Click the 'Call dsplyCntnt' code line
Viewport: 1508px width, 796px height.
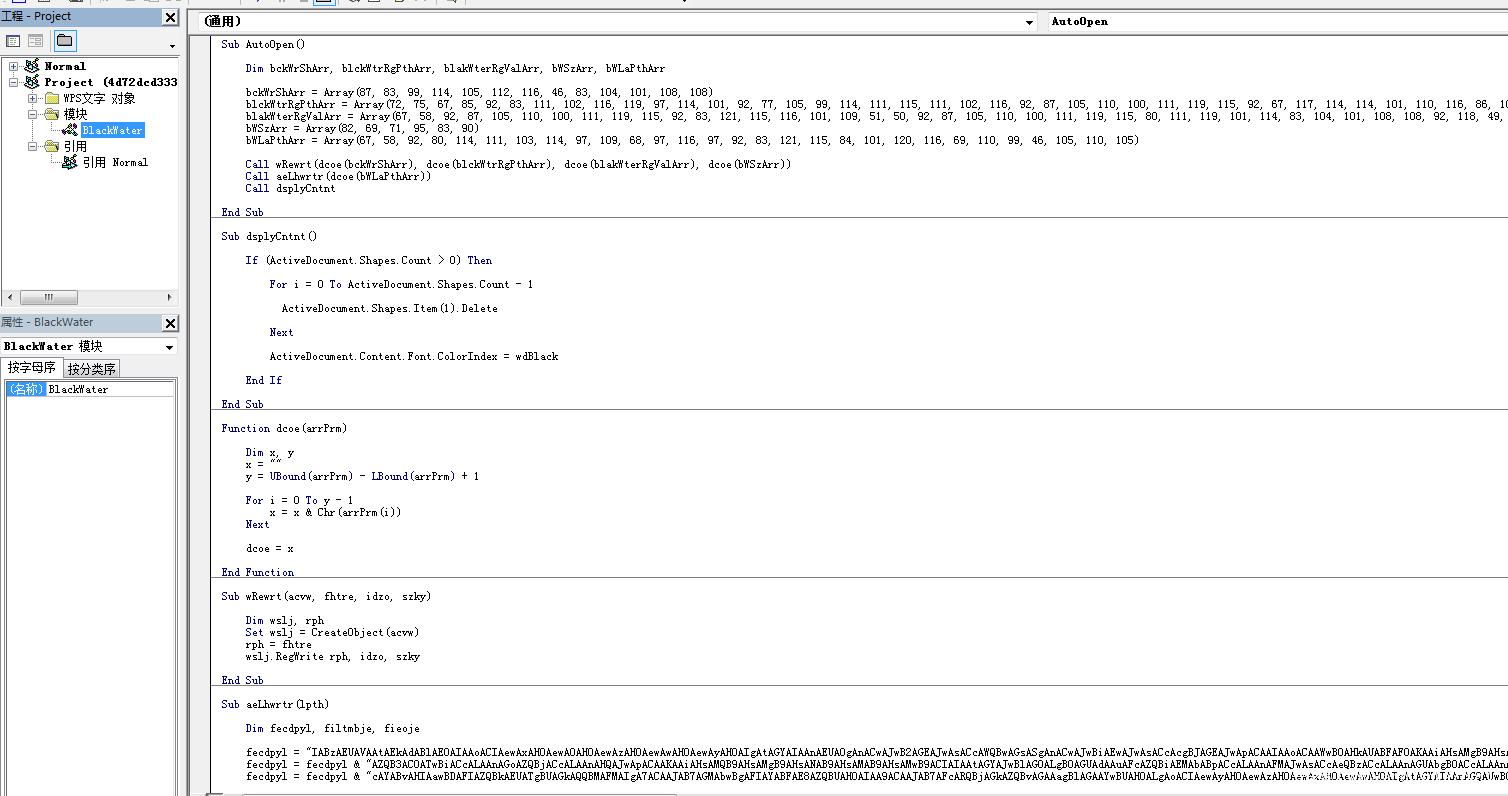tap(290, 188)
